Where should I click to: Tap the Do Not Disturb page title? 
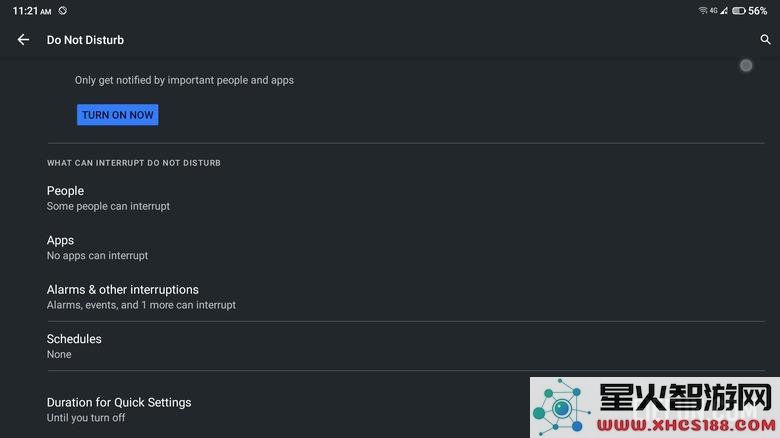click(85, 40)
